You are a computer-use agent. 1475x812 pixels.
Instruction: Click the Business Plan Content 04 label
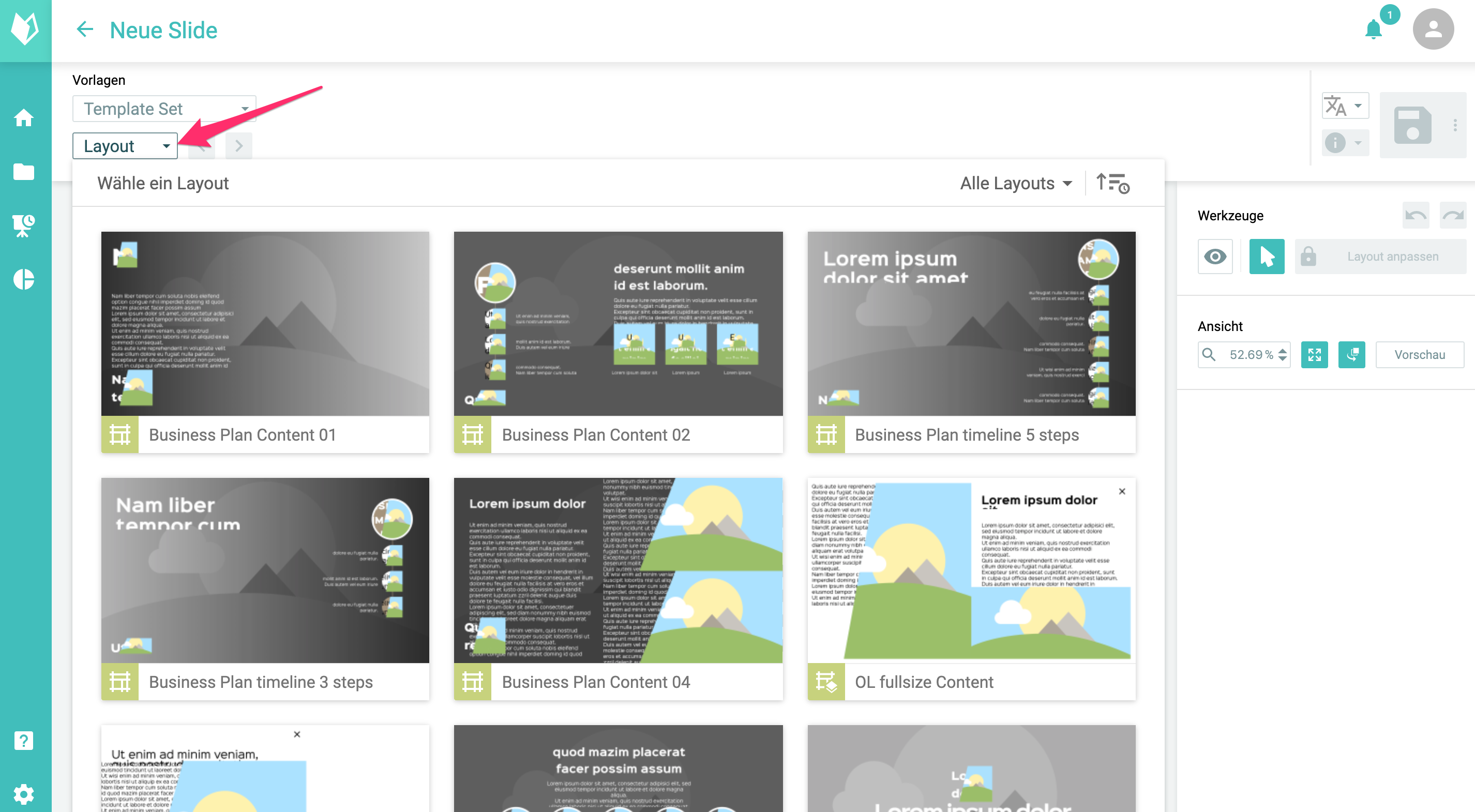tap(596, 682)
